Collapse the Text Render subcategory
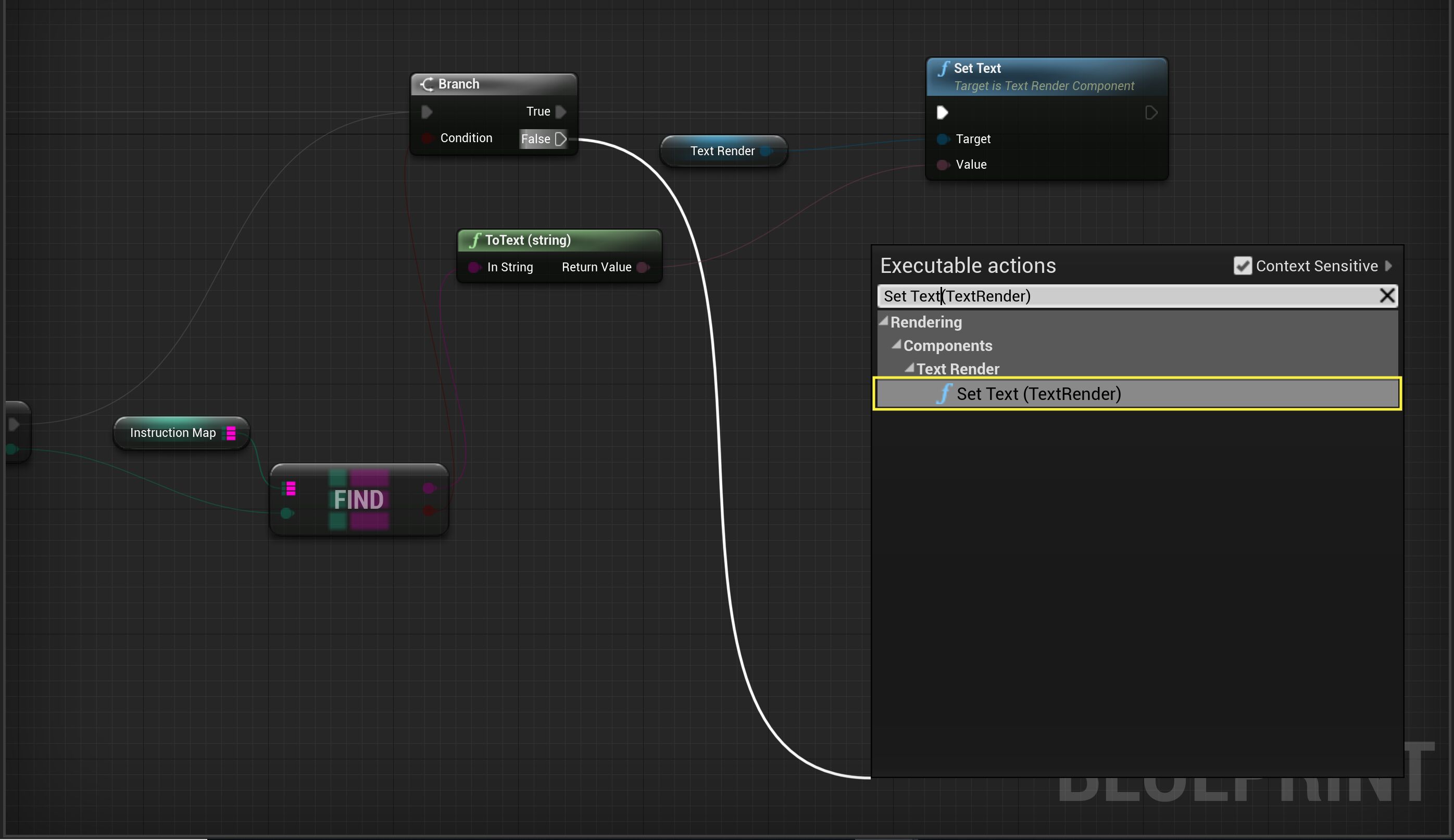This screenshot has height=840, width=1454. point(910,368)
